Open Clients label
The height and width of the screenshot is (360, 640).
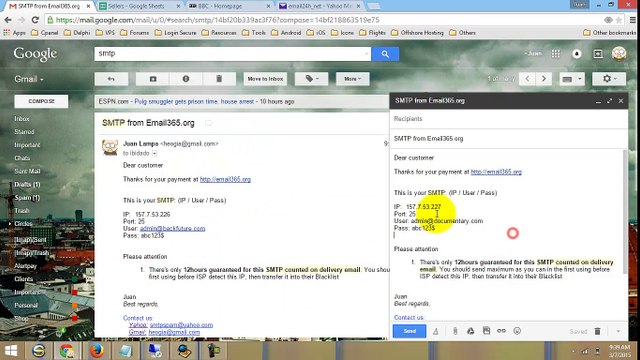coord(24,279)
